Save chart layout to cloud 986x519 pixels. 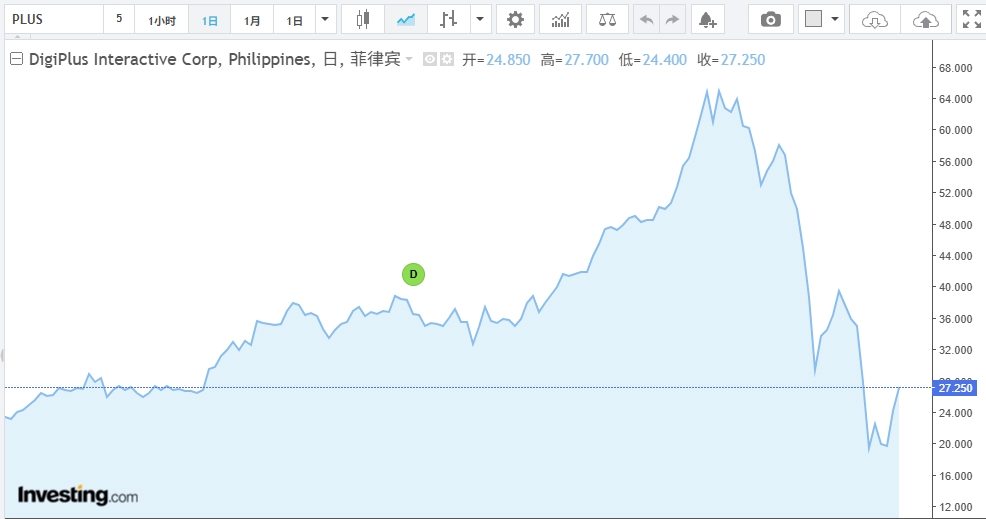point(926,20)
